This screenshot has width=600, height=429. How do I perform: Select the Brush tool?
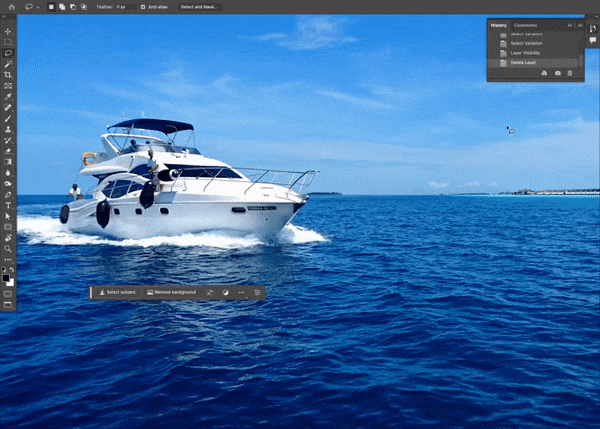8,118
